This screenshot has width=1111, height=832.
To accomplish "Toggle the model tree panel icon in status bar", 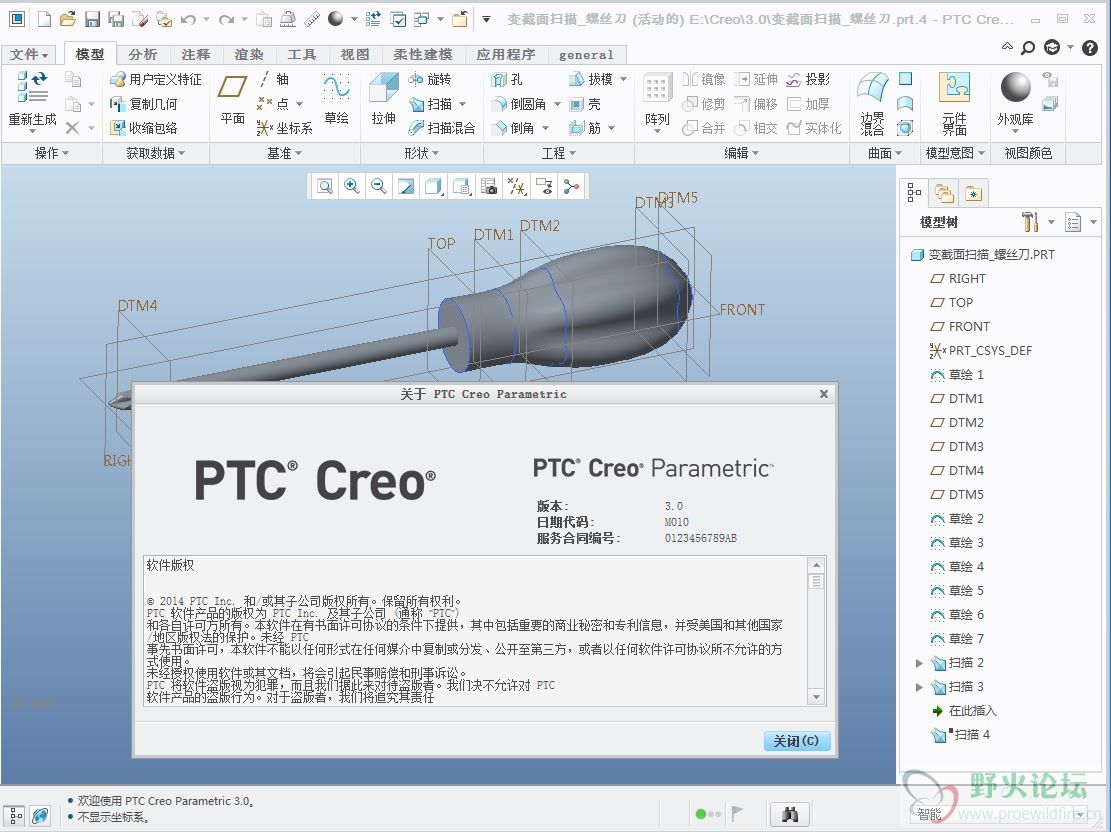I will [16, 816].
